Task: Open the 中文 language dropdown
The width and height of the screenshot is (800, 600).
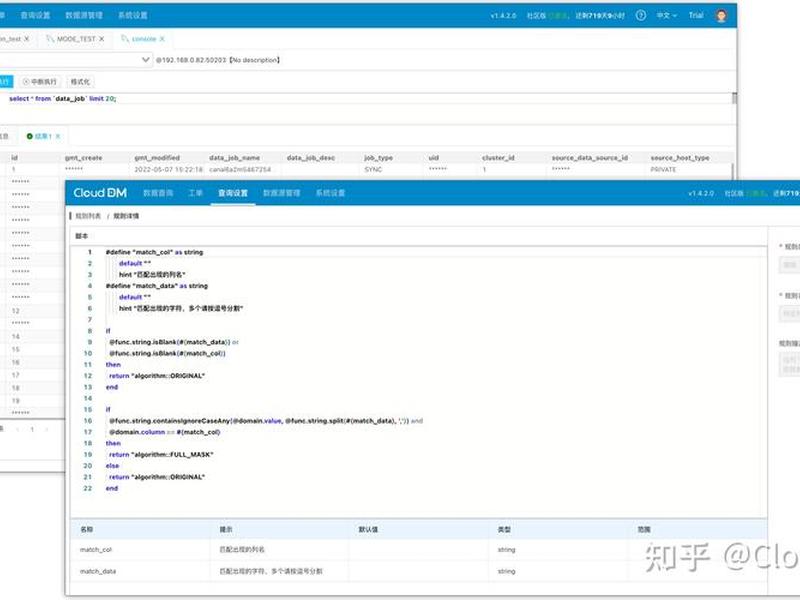Action: tap(666, 15)
